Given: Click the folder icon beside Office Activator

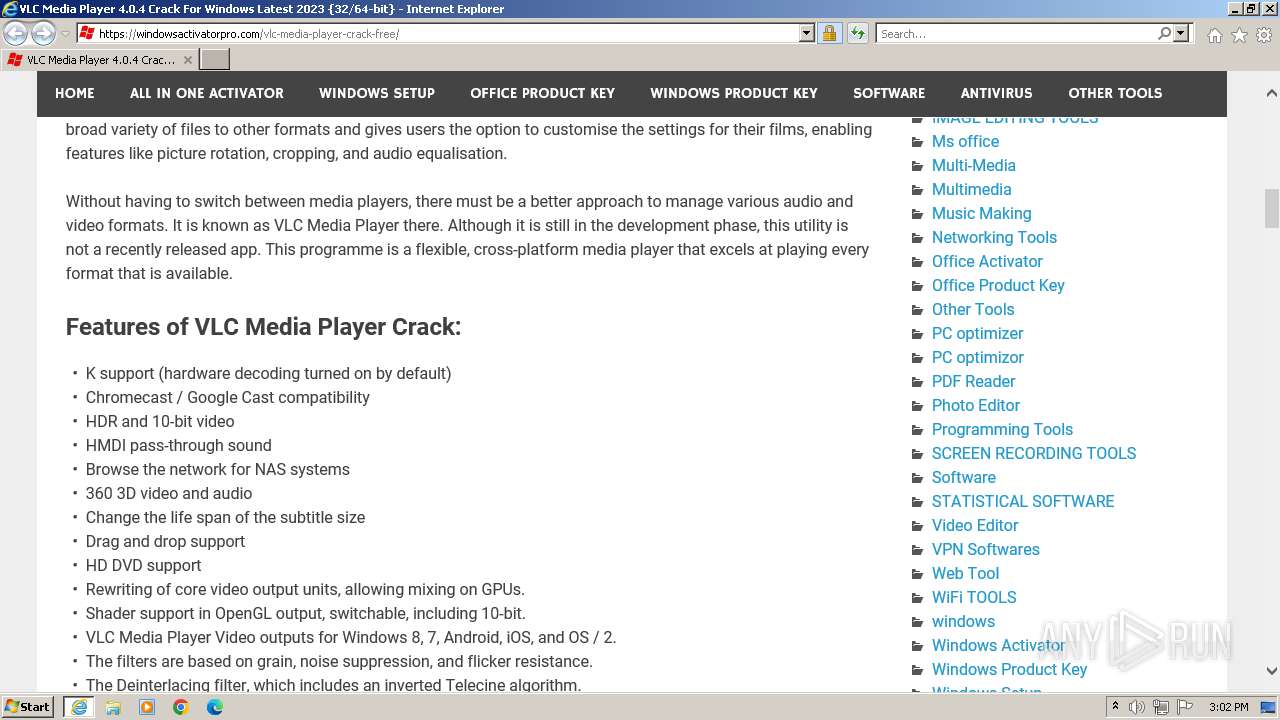Looking at the screenshot, I should [918, 262].
